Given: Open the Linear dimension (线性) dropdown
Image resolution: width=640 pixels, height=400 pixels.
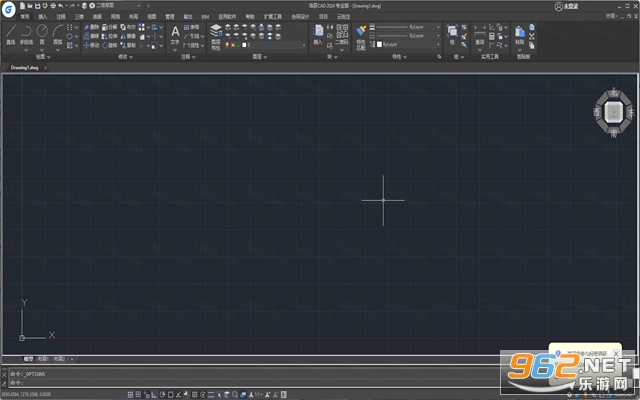Looking at the screenshot, I should pos(202,45).
